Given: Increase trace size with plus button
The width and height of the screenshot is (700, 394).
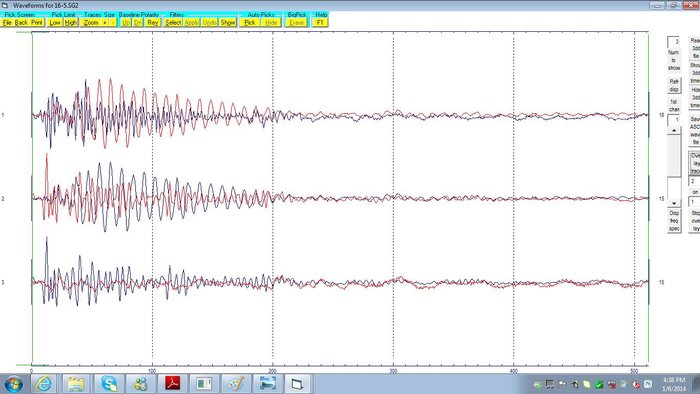Looking at the screenshot, I should (x=105, y=22).
